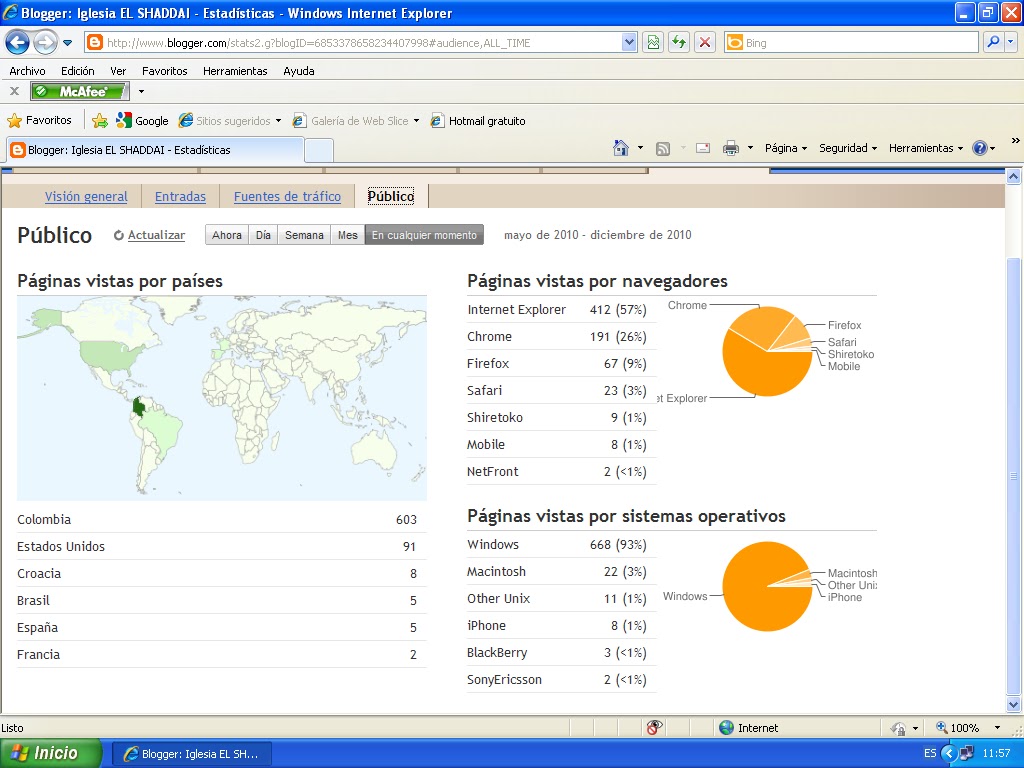Viewport: 1024px width, 768px height.
Task: Open the Hotmail gratuito link
Action: coord(477,120)
